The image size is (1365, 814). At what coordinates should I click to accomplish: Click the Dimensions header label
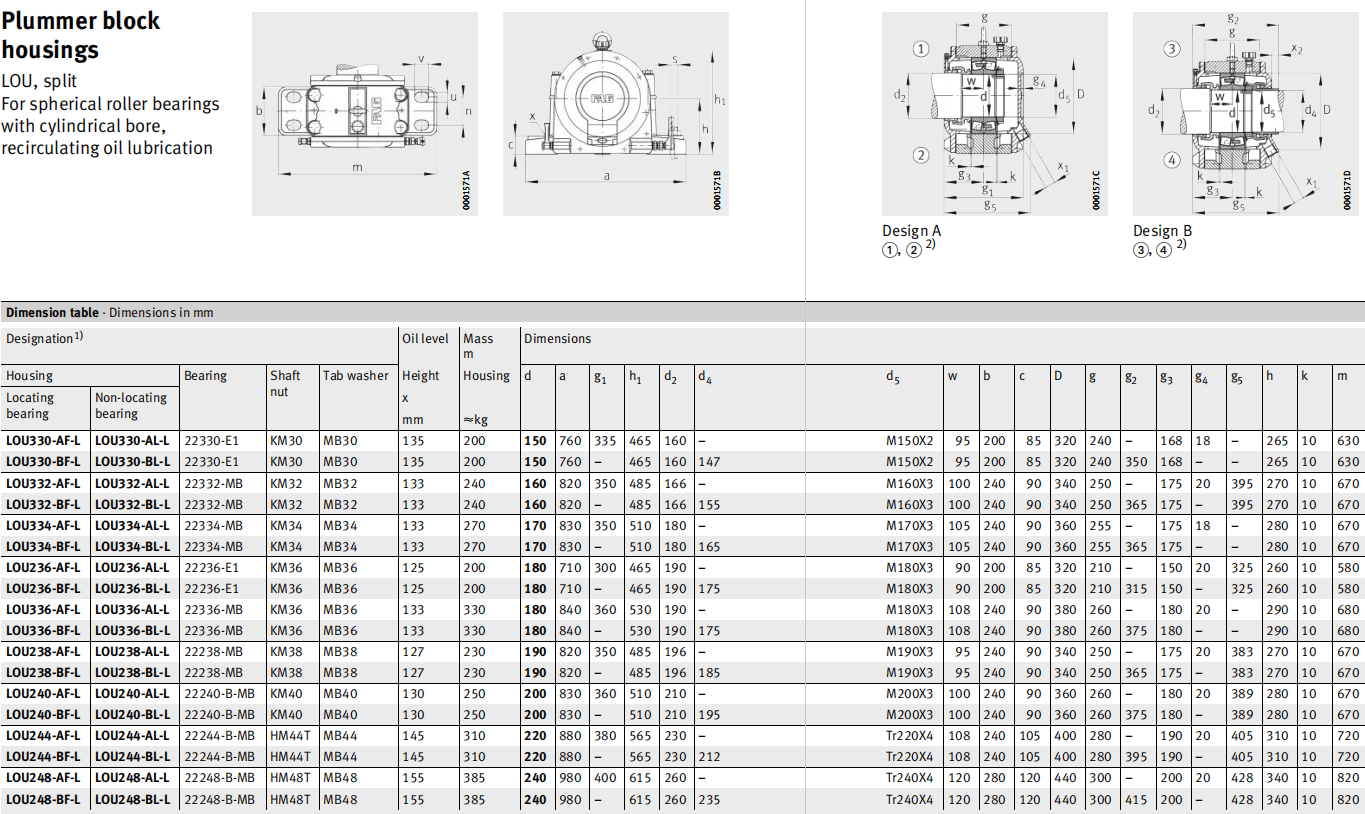click(557, 339)
